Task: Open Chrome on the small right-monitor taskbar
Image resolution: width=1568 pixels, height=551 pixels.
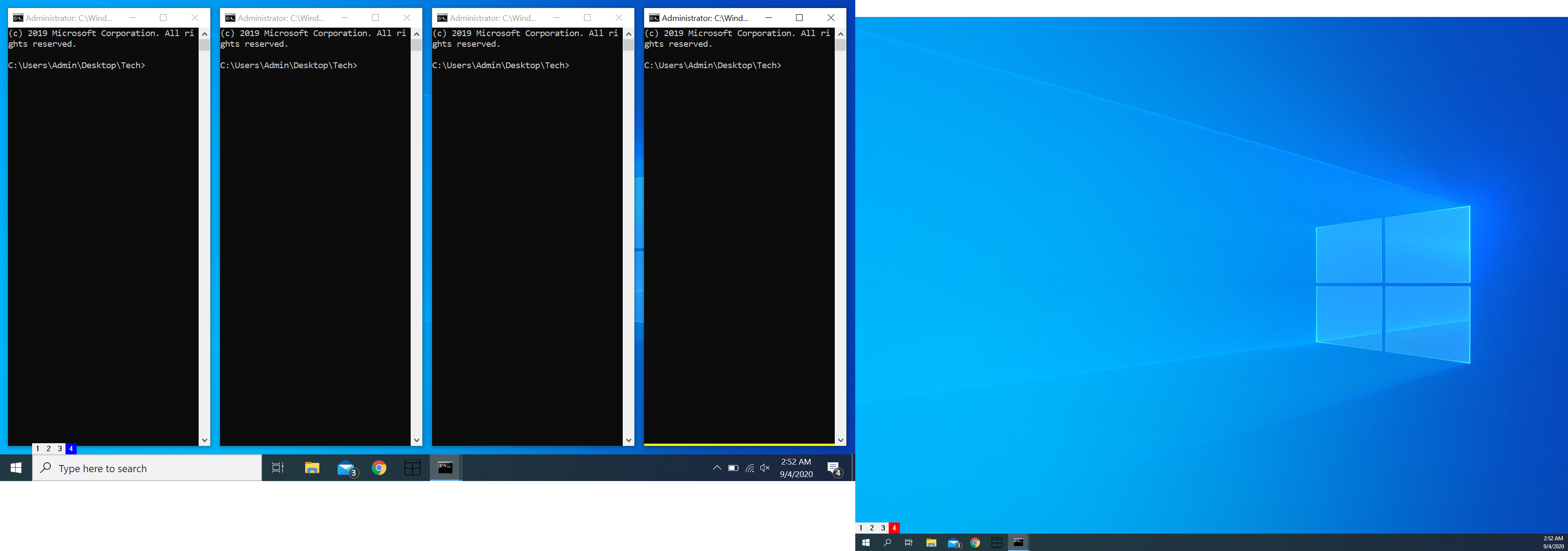Action: click(x=975, y=543)
